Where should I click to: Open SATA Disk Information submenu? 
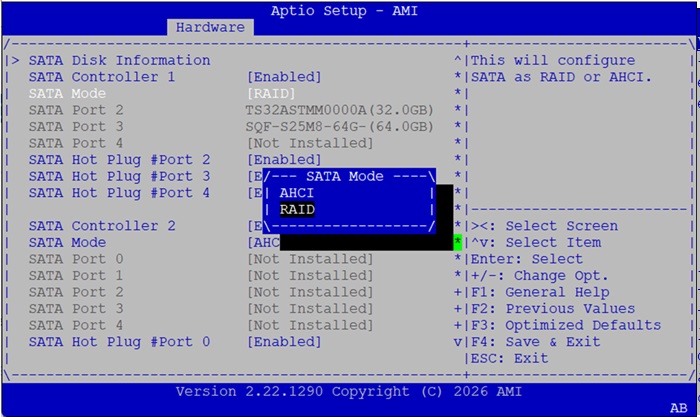tap(119, 60)
